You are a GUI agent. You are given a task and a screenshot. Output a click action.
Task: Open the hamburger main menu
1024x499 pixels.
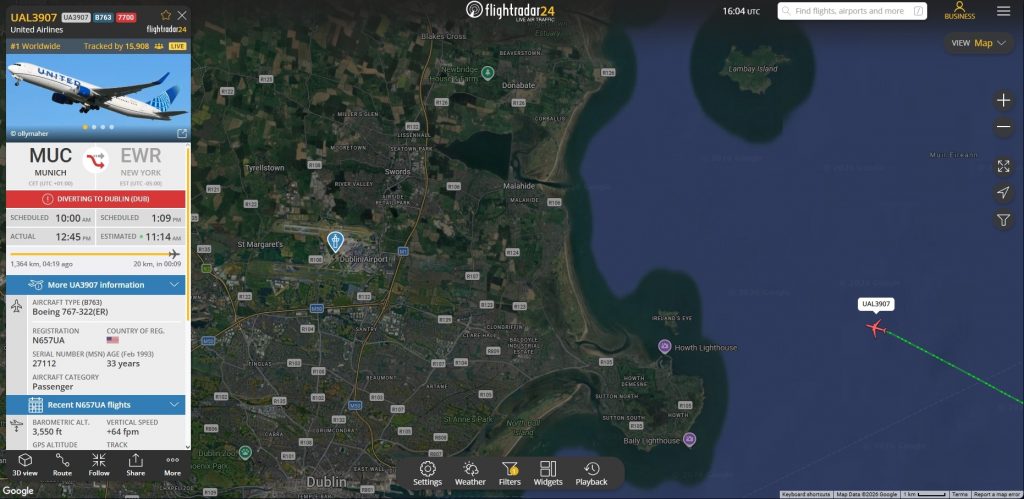pyautogui.click(x=1003, y=11)
